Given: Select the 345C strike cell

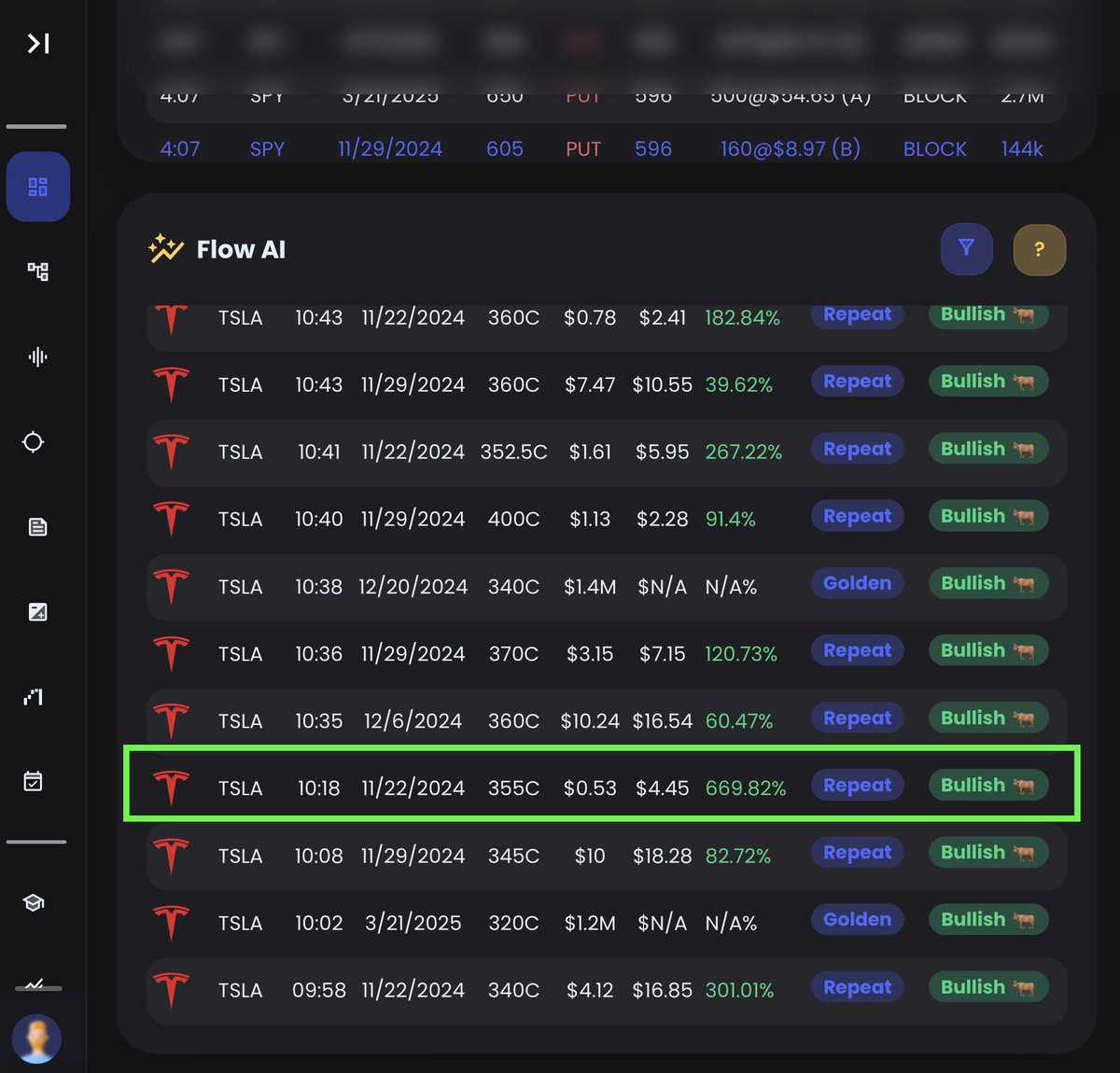Looking at the screenshot, I should [x=513, y=856].
